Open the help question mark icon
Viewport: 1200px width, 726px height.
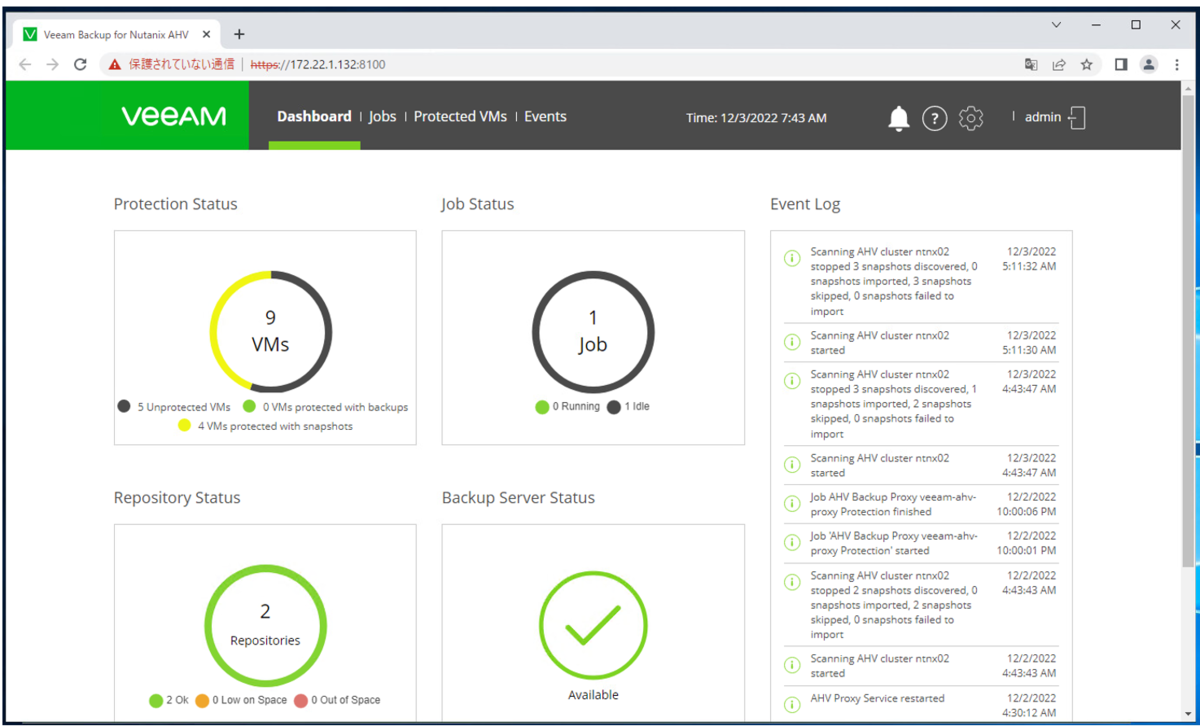(x=934, y=119)
